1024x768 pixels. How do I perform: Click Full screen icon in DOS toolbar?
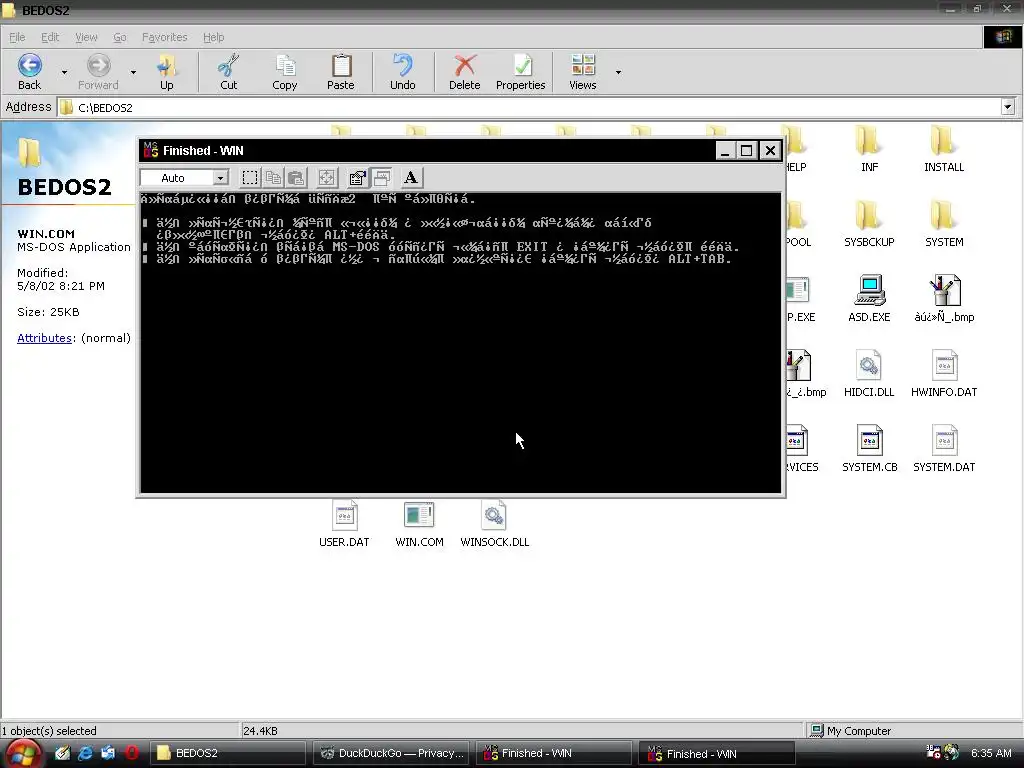pos(327,178)
